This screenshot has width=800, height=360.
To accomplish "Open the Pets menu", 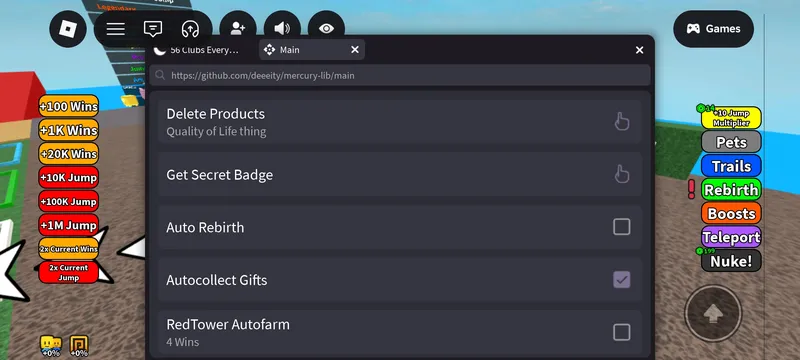I will [x=731, y=142].
